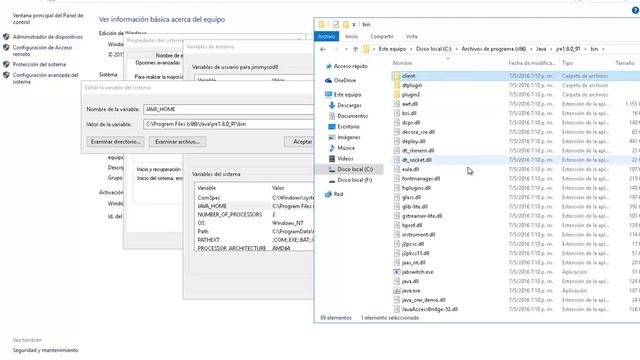Click jre1.8.0_91 breadcrumb segment
The height and width of the screenshot is (360, 640).
tap(568, 49)
